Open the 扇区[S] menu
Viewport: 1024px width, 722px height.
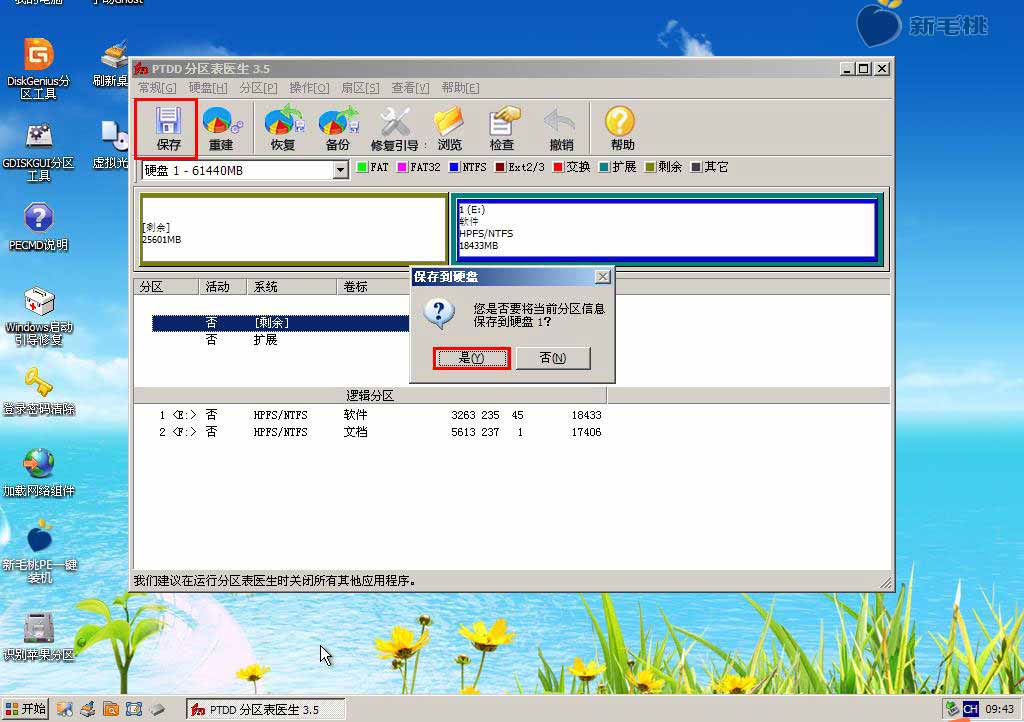coord(360,87)
